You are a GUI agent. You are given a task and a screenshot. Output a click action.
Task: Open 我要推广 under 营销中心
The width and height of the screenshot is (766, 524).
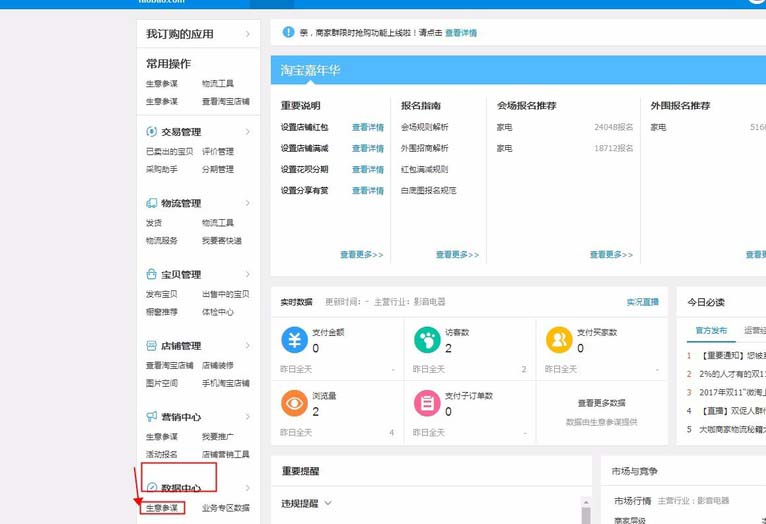pos(218,437)
